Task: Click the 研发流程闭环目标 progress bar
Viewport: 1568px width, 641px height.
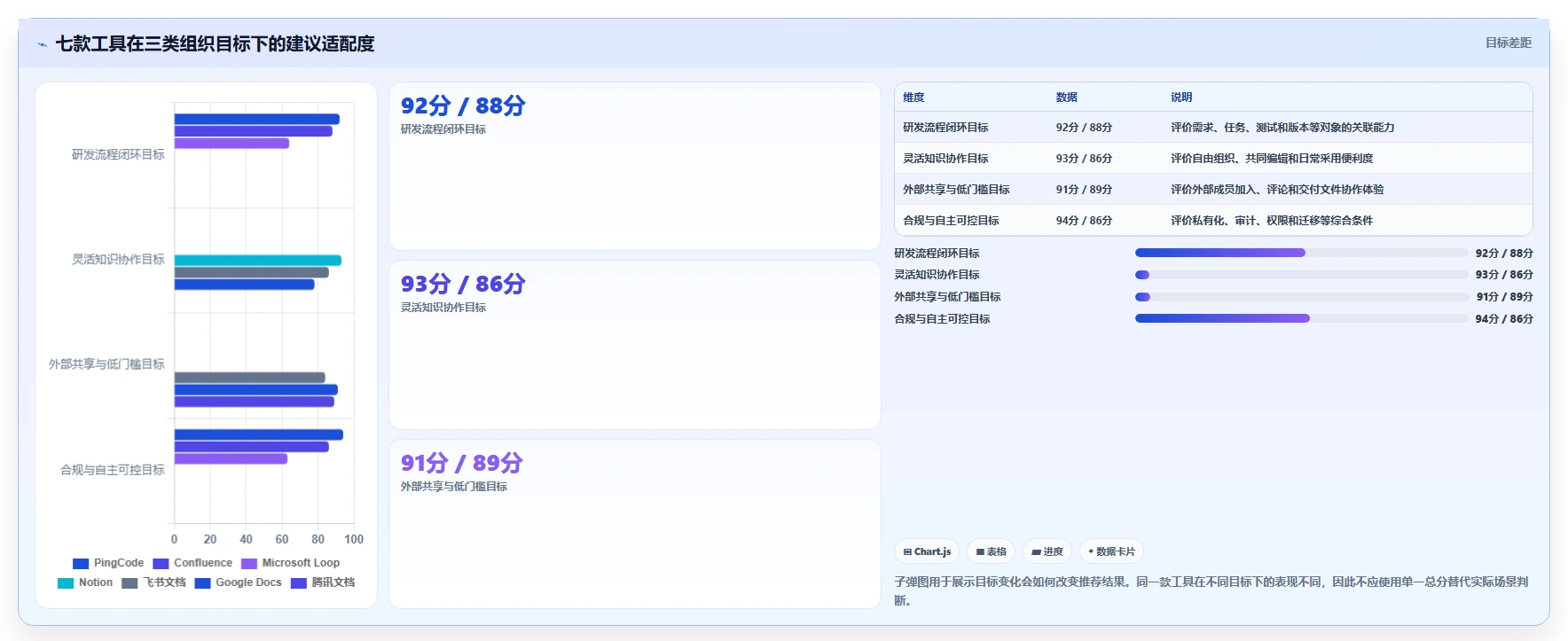Action: (x=1301, y=253)
